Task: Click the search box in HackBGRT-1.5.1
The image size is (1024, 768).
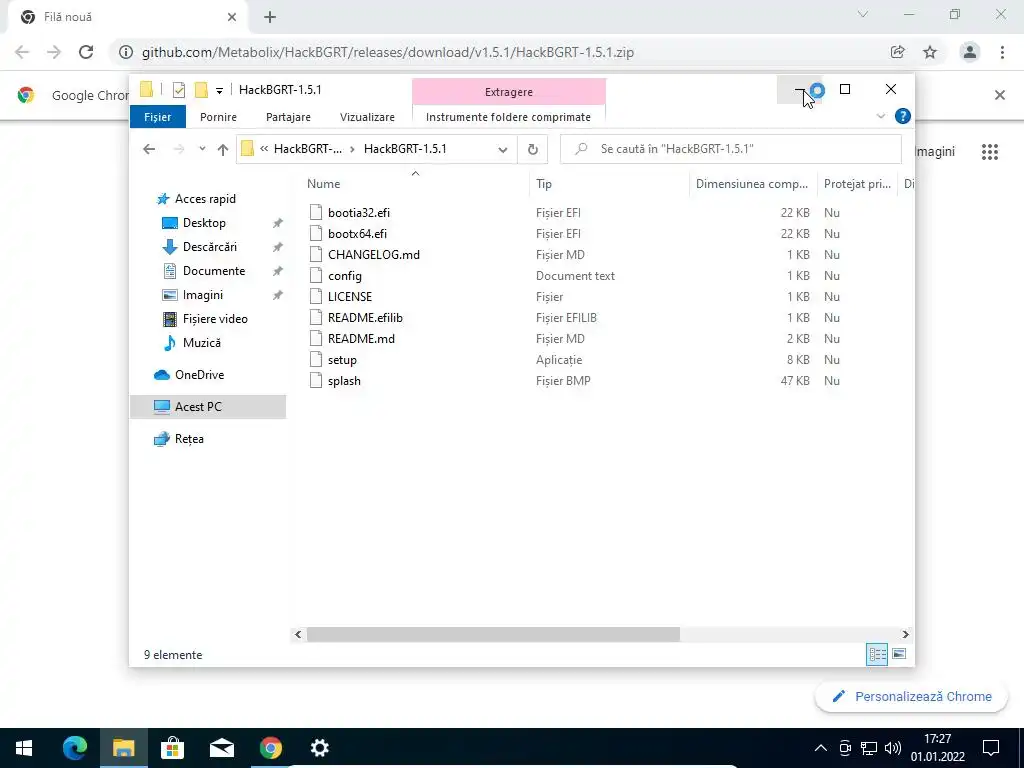Action: [x=731, y=149]
